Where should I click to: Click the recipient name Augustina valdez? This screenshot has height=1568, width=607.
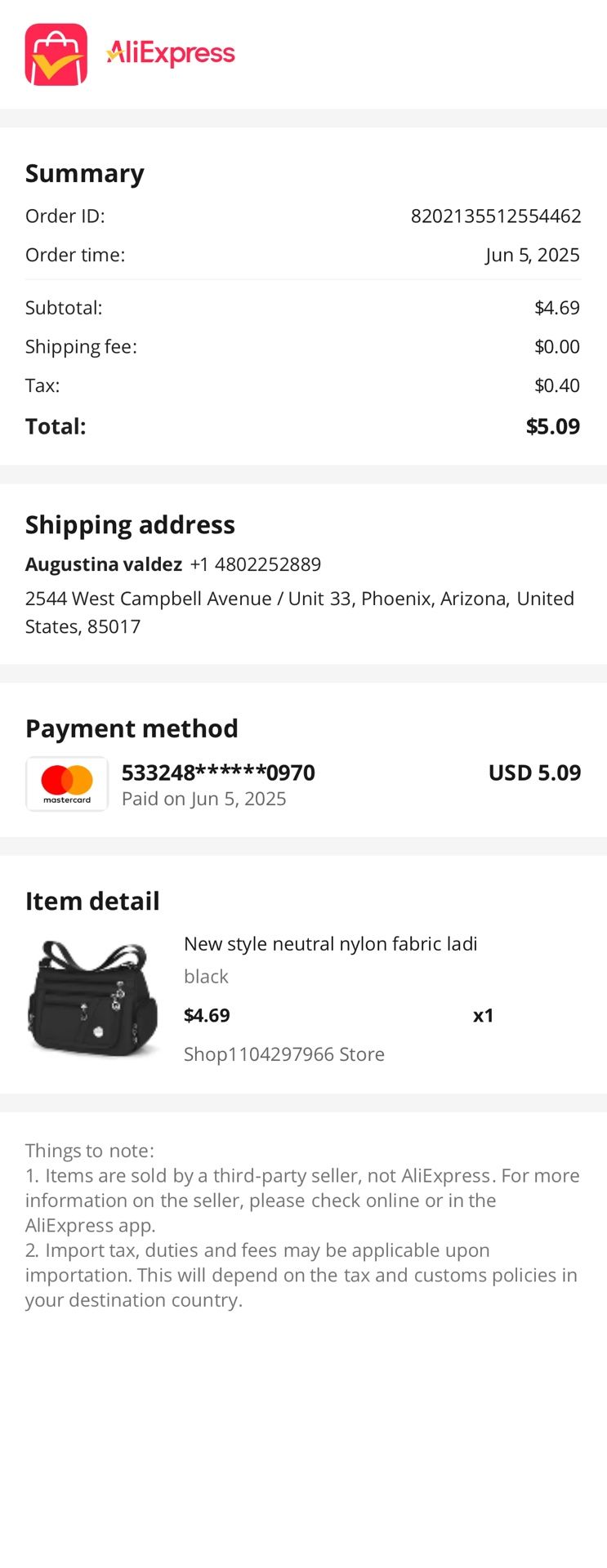coord(104,564)
